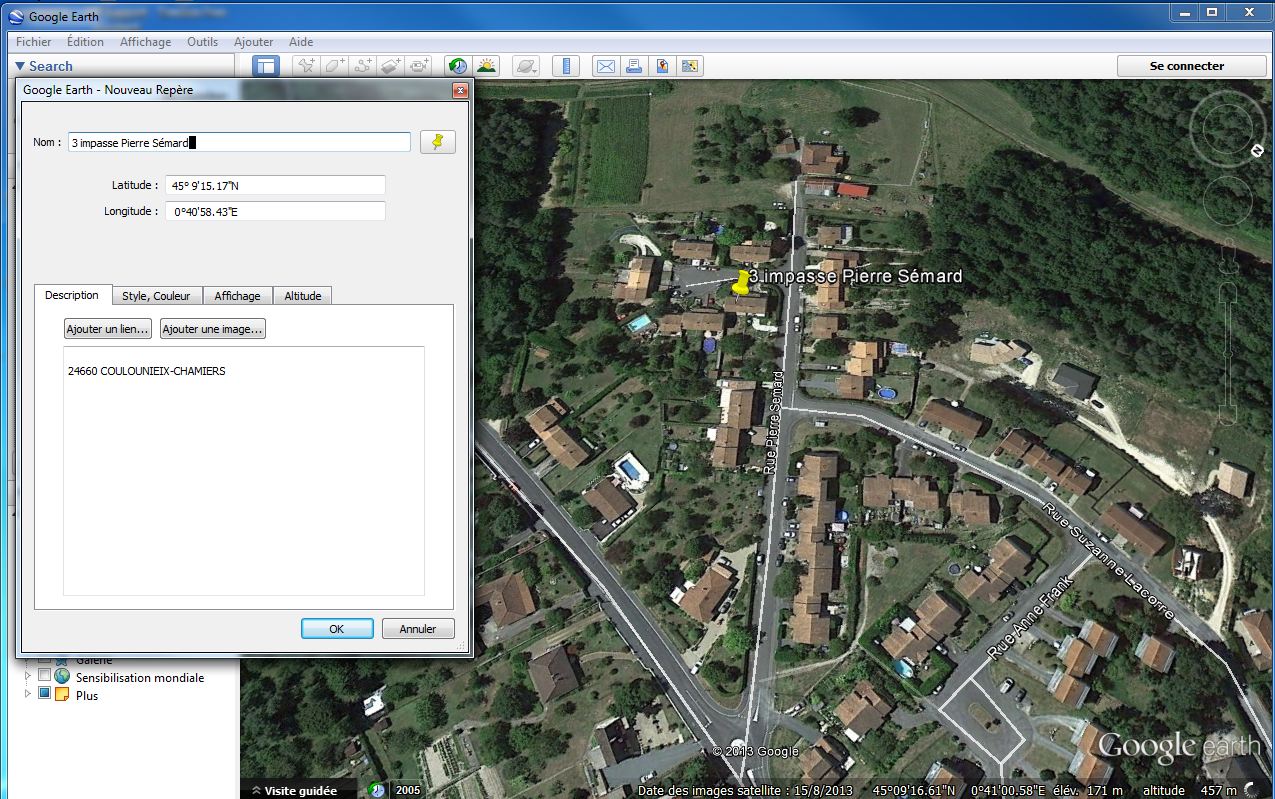Click the Record a Tour camera icon
Screen dimensions: 1275x799
tap(419, 66)
